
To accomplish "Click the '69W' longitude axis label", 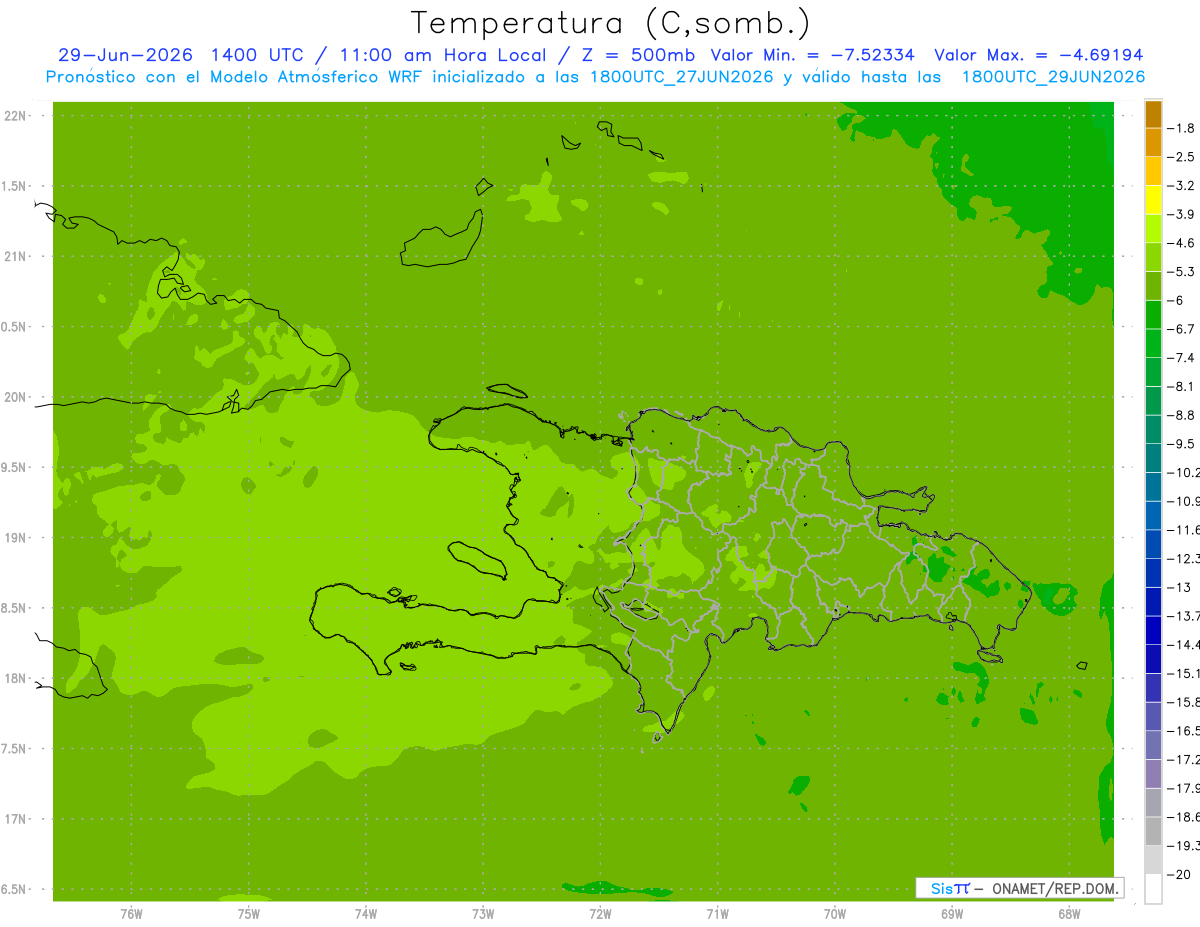I will point(952,914).
